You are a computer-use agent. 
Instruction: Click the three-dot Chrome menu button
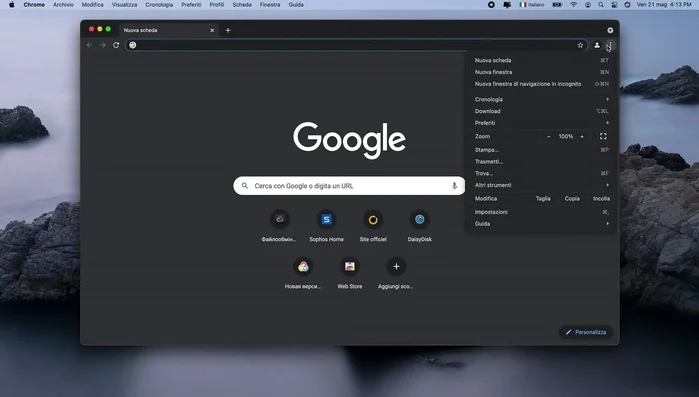(x=610, y=45)
